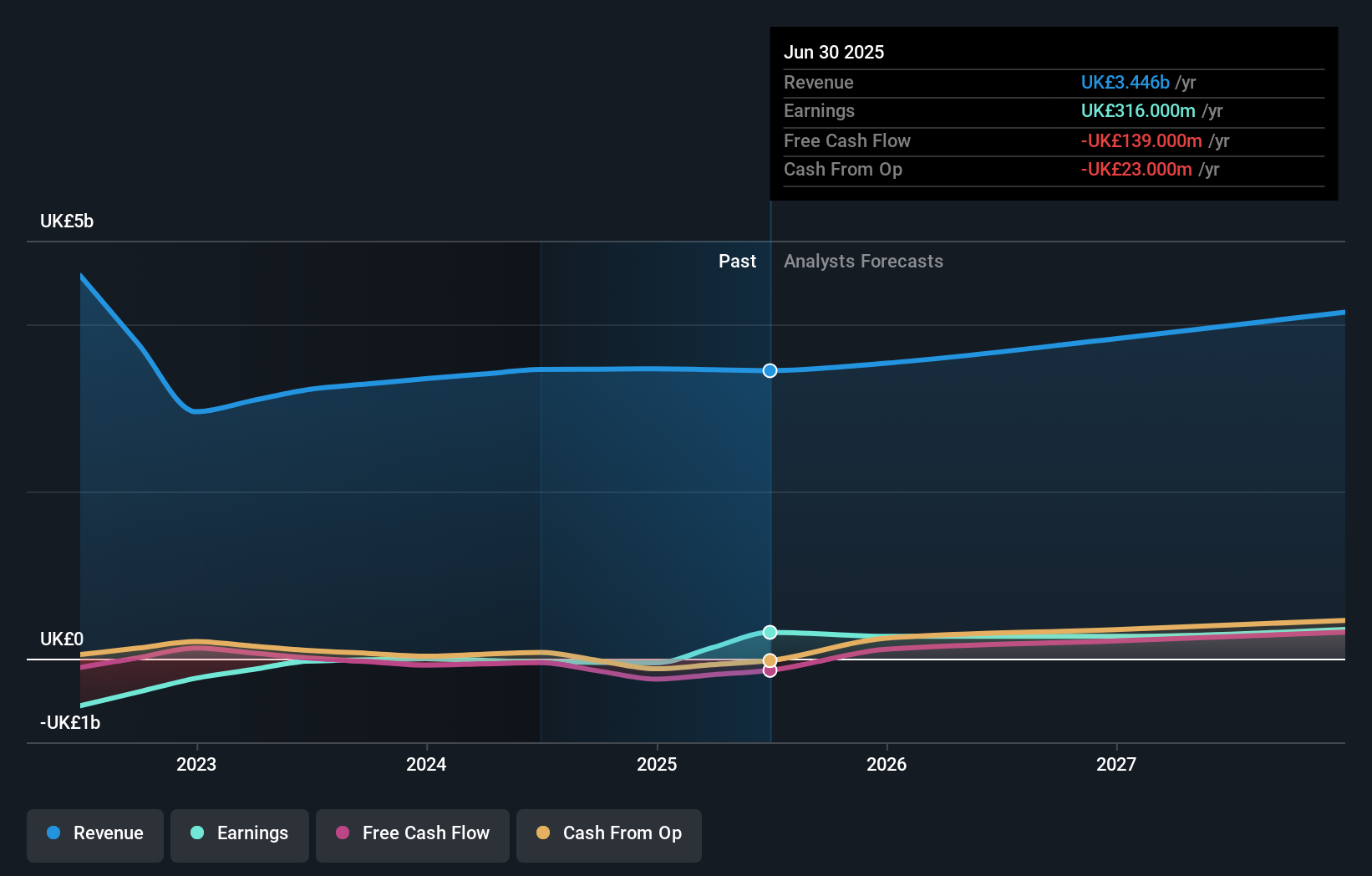The image size is (1372, 876).
Task: Select the pink Free Cash Flow marker
Action: (x=770, y=670)
